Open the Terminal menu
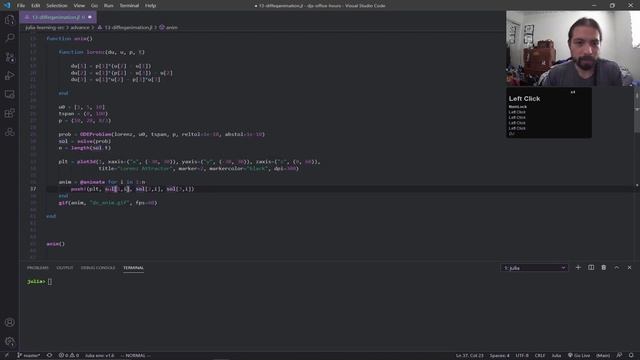Screen dimensions: 640x360 pos(129,6)
